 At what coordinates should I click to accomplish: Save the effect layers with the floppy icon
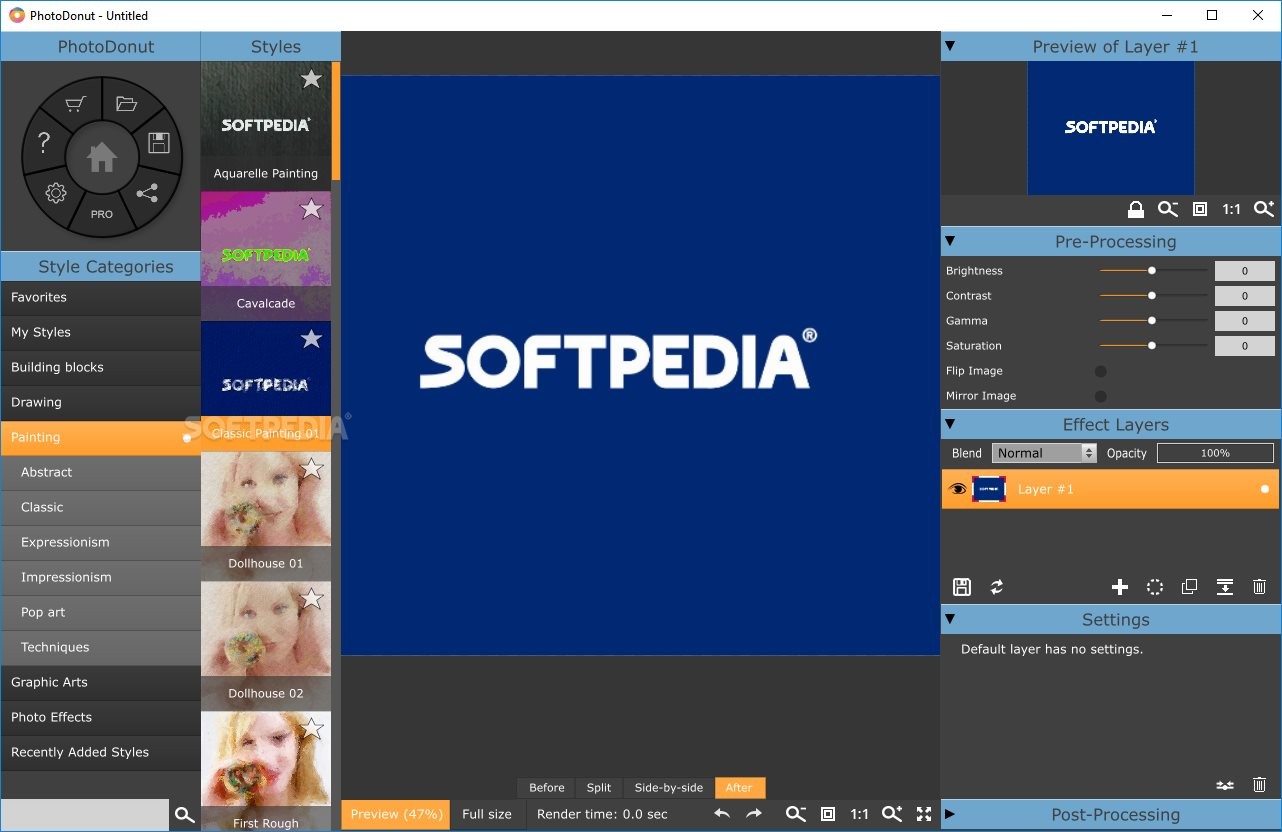(x=961, y=587)
